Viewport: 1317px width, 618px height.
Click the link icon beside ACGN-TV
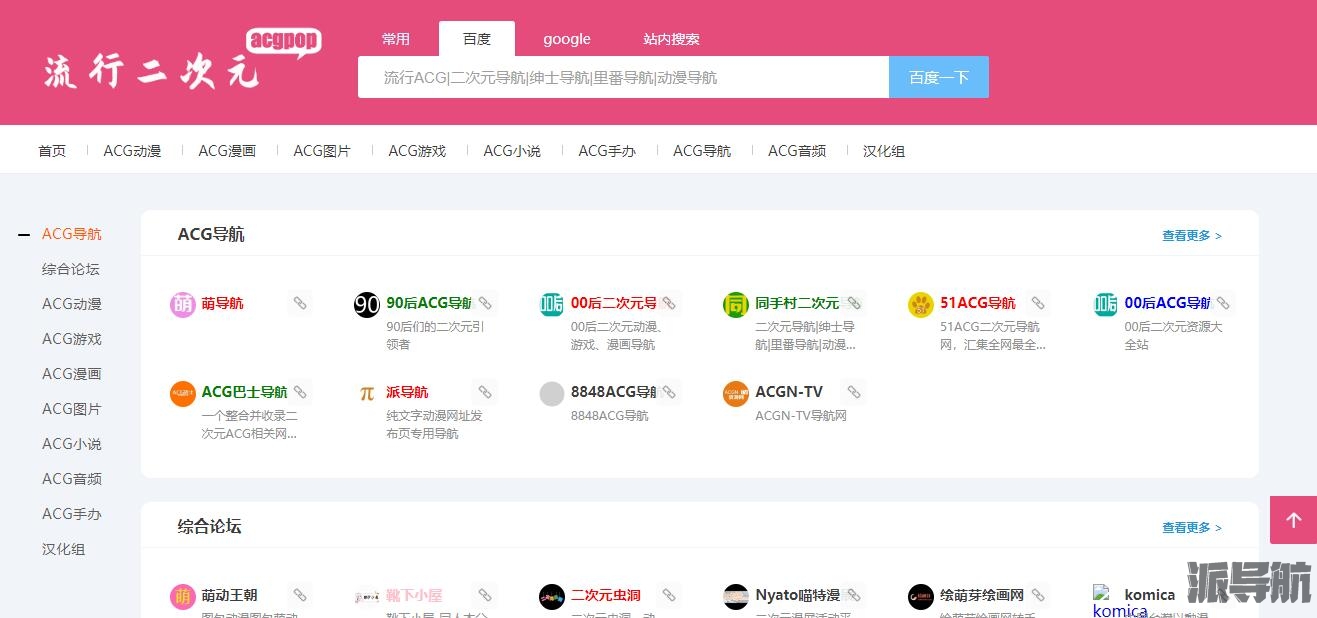point(854,392)
